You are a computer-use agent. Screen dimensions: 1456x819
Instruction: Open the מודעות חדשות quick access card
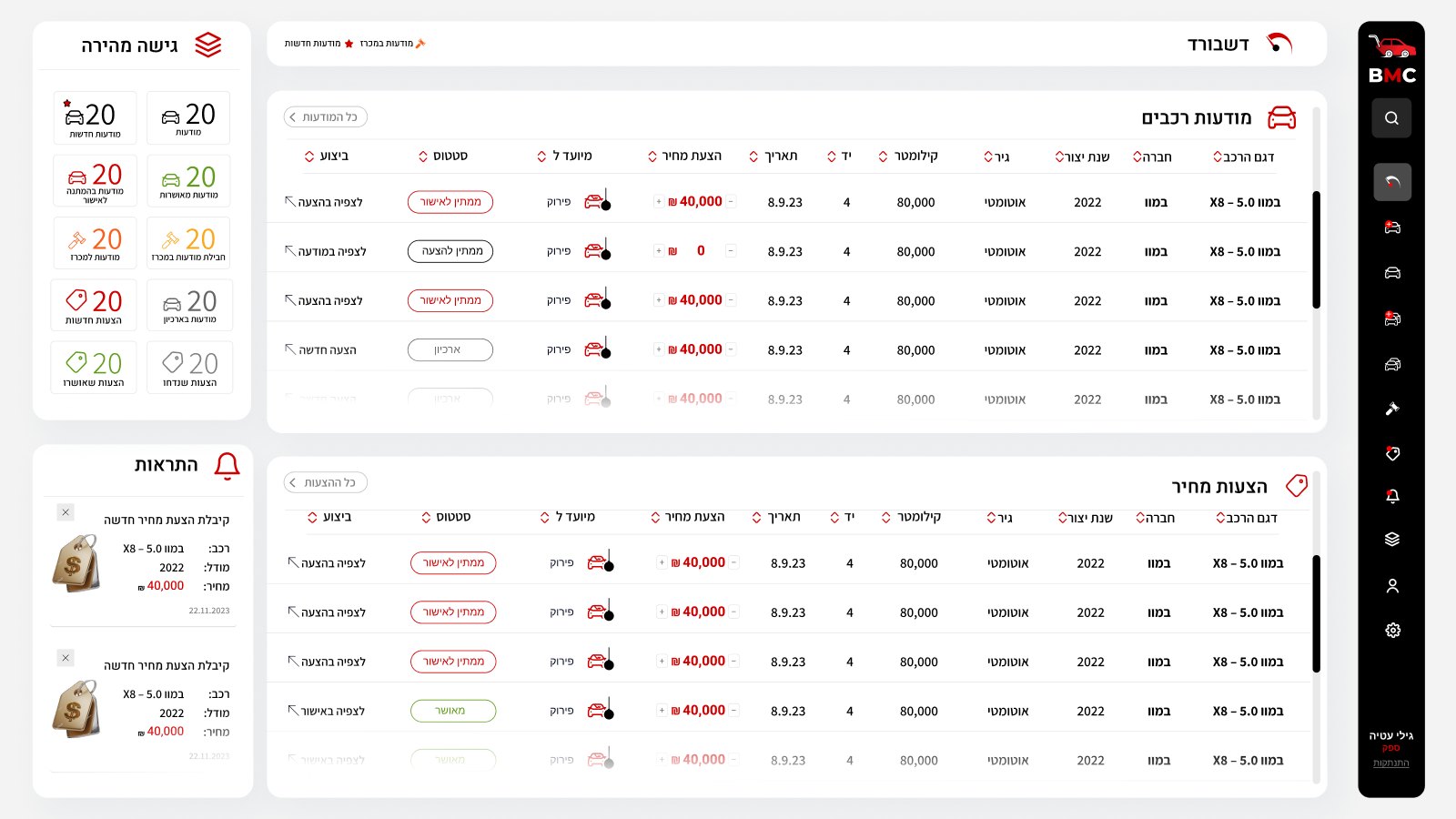pos(95,117)
